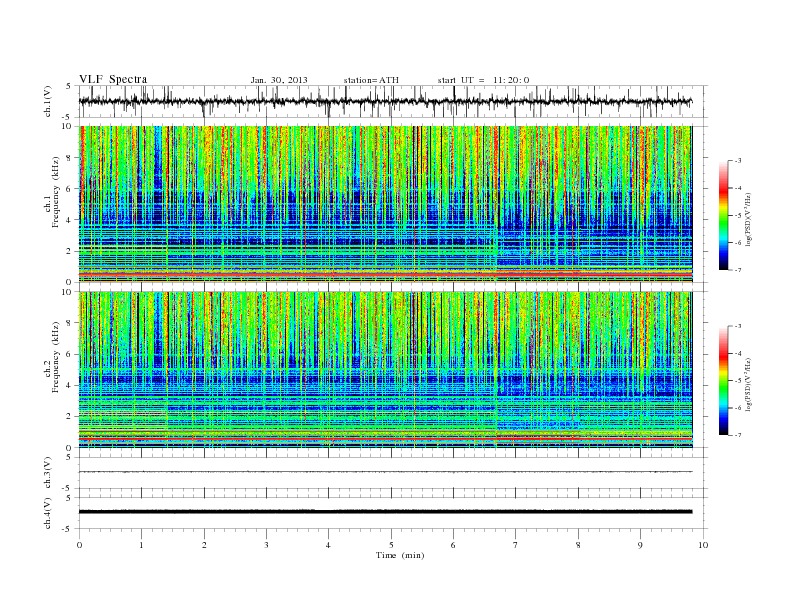Click time axis tick label '0'
The width and height of the screenshot is (792, 612).
click(79, 545)
